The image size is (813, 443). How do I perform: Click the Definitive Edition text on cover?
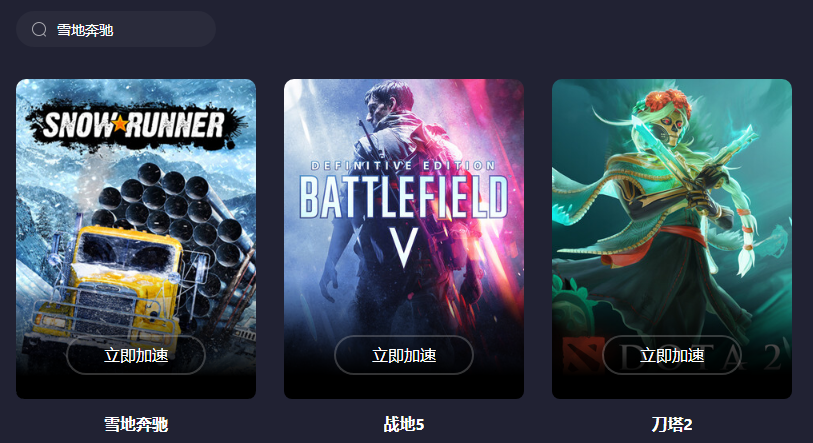coord(403,166)
